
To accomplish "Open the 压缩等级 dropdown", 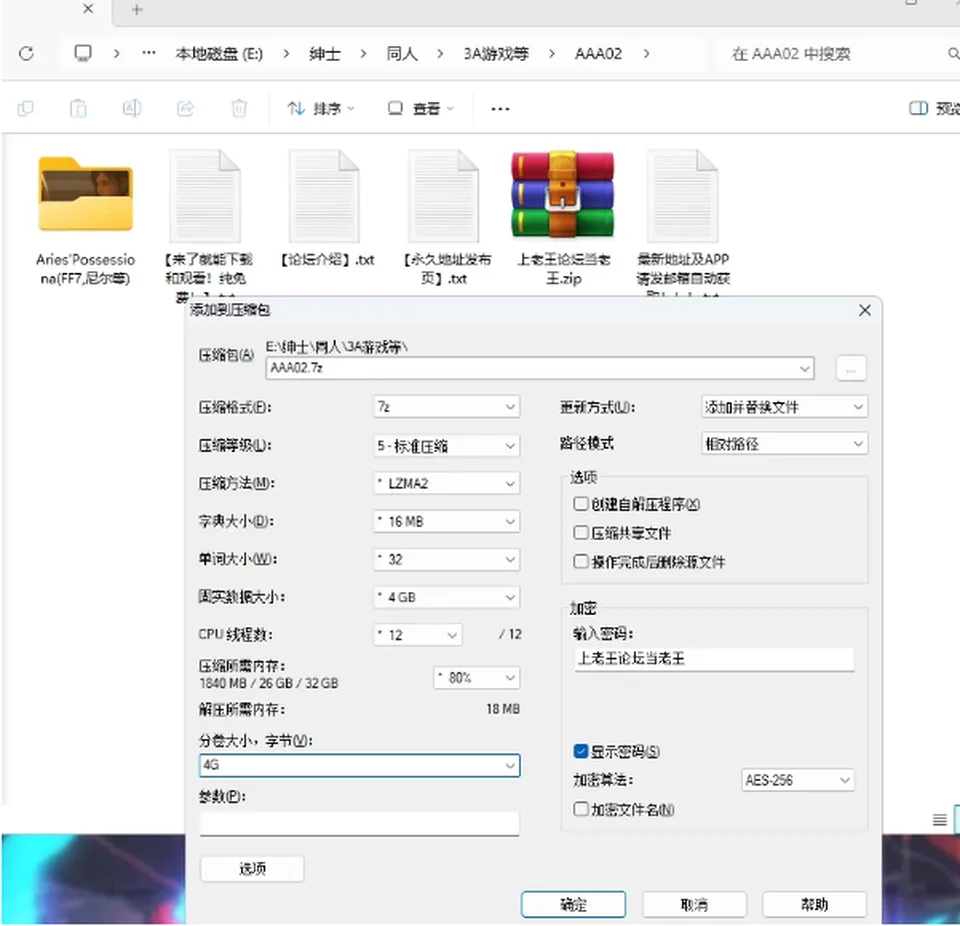I will pyautogui.click(x=447, y=446).
